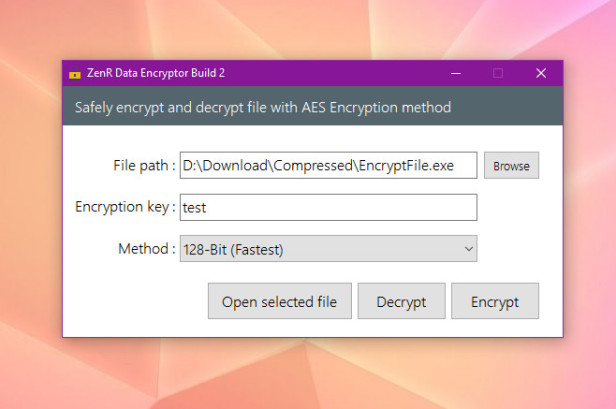The image size is (616, 409).
Task: Minimize the ZenR Data Encryptor window
Action: (456, 73)
